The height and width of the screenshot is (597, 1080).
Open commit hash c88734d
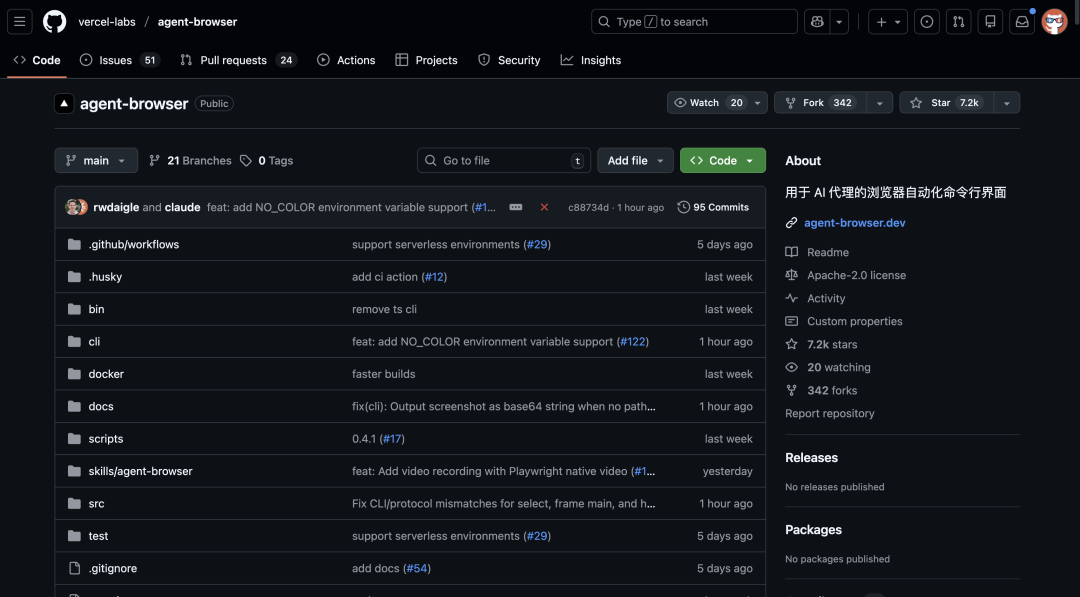click(x=588, y=207)
